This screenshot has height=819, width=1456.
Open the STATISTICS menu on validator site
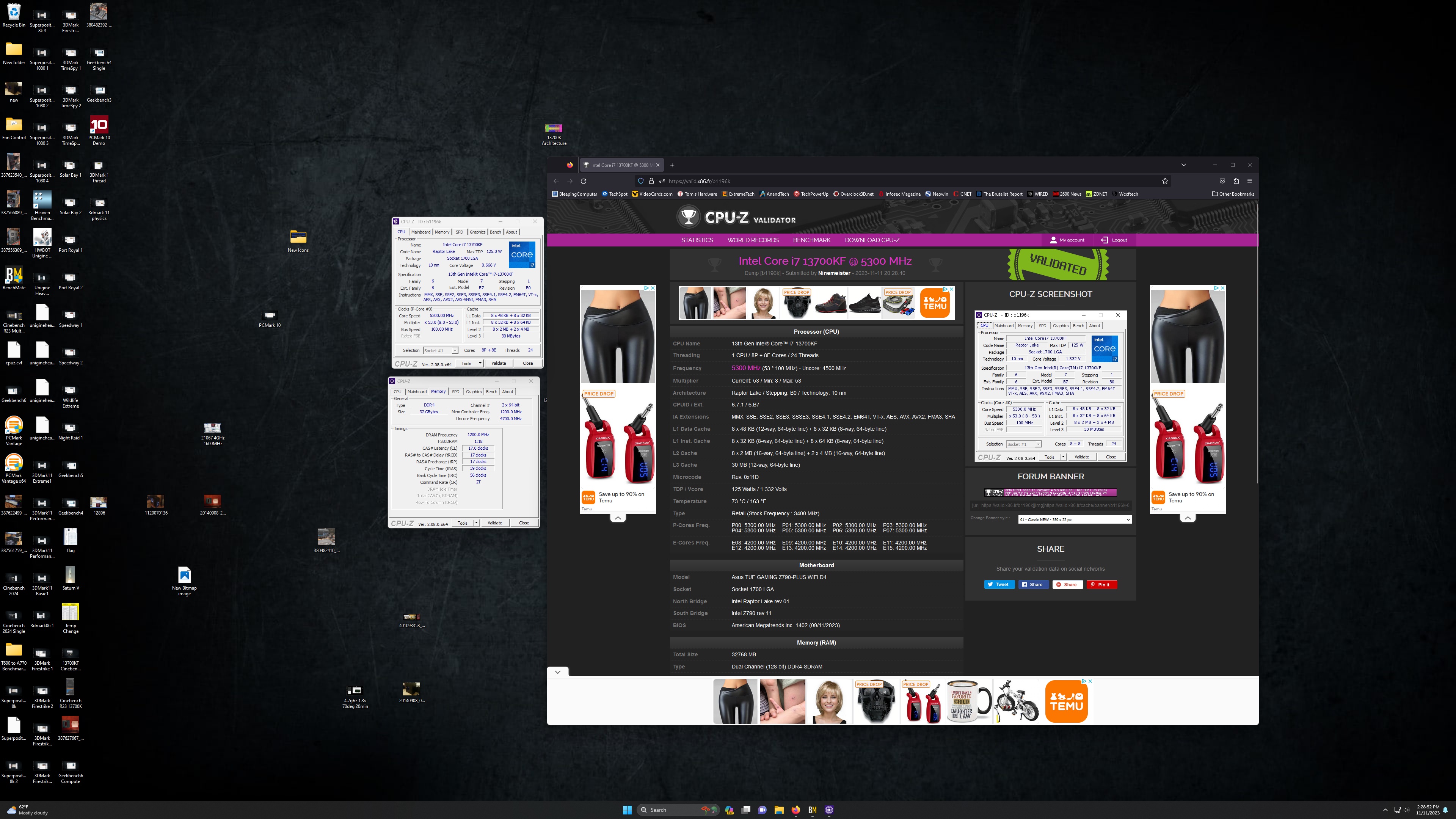[x=697, y=240]
